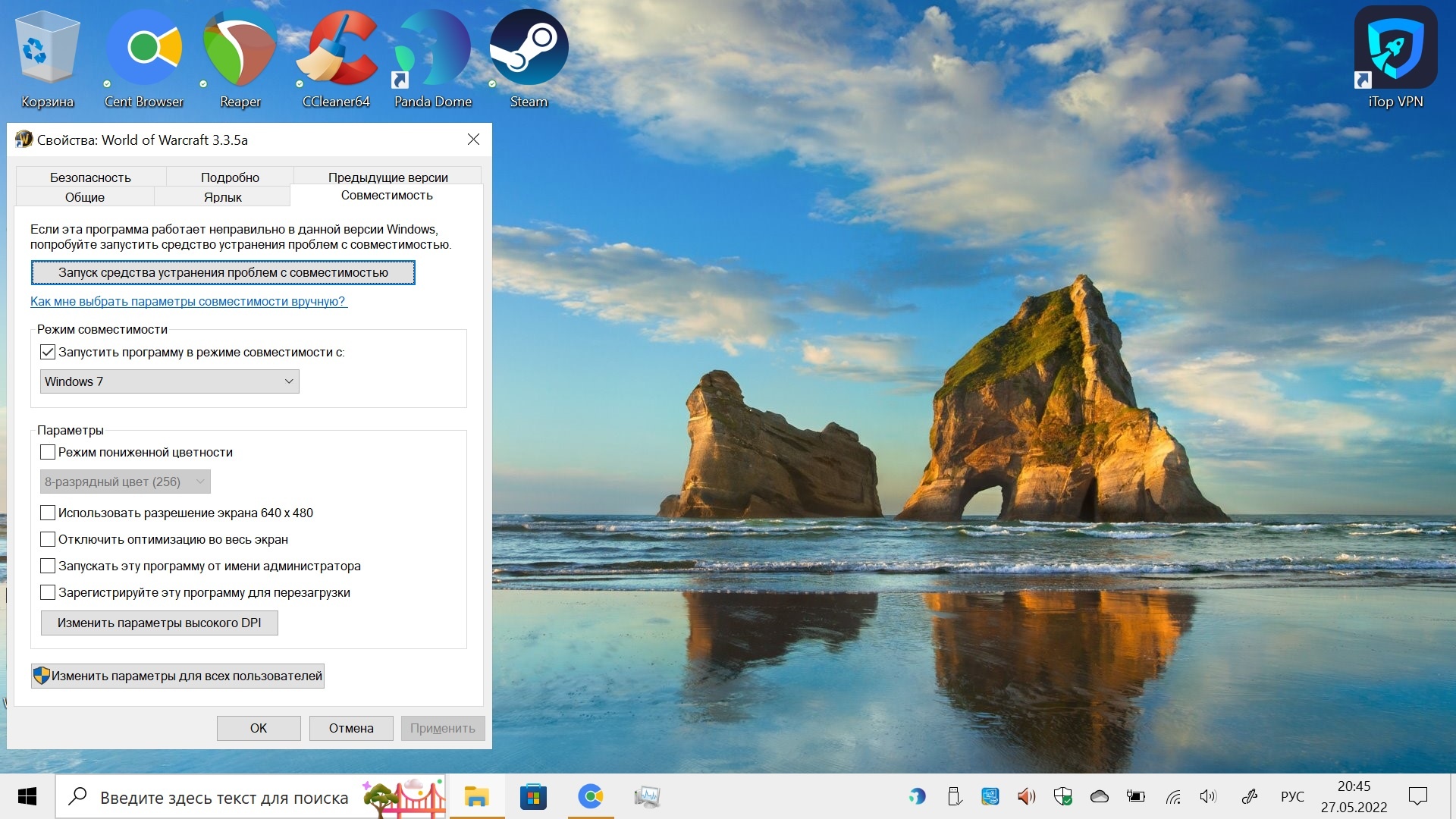Viewport: 1456px width, 819px height.
Task: Click the search magnifier icon in taskbar
Action: pyautogui.click(x=77, y=796)
